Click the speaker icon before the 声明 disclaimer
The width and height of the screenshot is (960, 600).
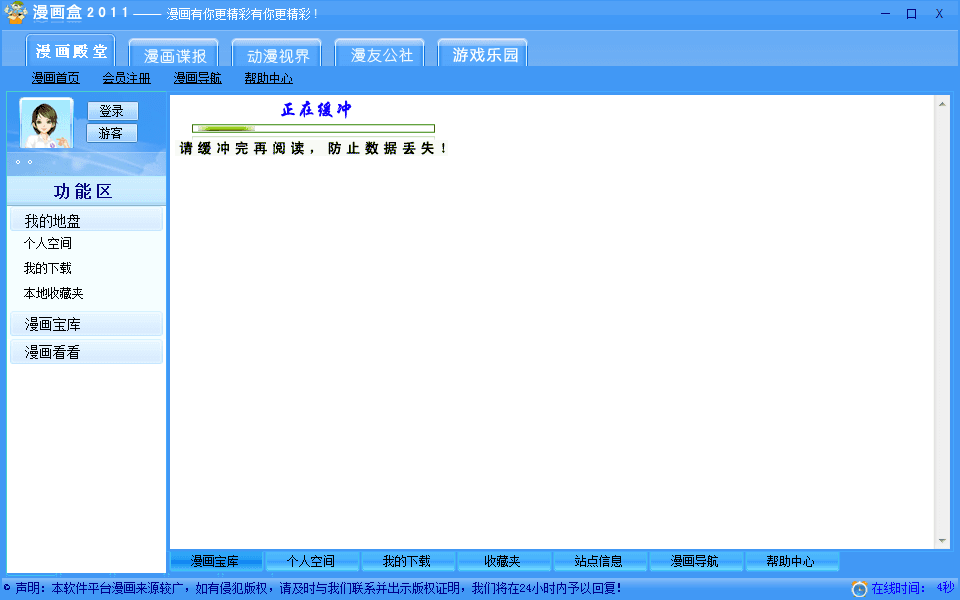8,589
